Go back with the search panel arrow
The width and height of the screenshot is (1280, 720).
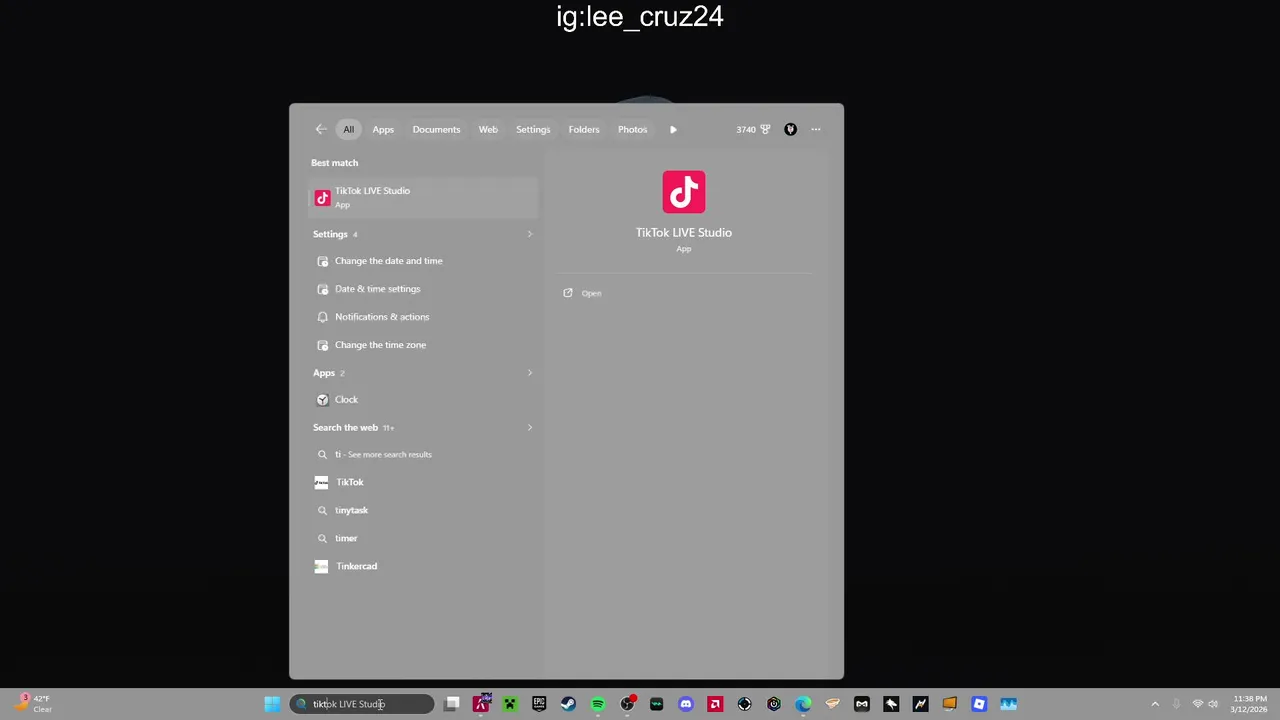(x=321, y=129)
